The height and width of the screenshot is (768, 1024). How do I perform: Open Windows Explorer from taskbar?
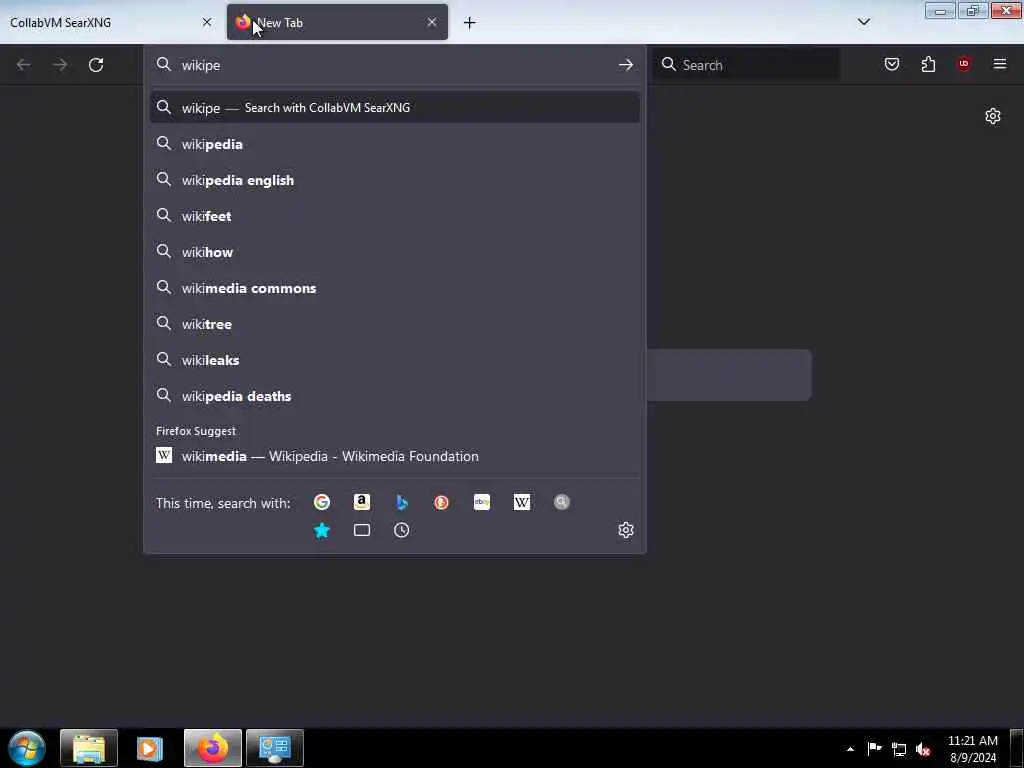pyautogui.click(x=89, y=748)
